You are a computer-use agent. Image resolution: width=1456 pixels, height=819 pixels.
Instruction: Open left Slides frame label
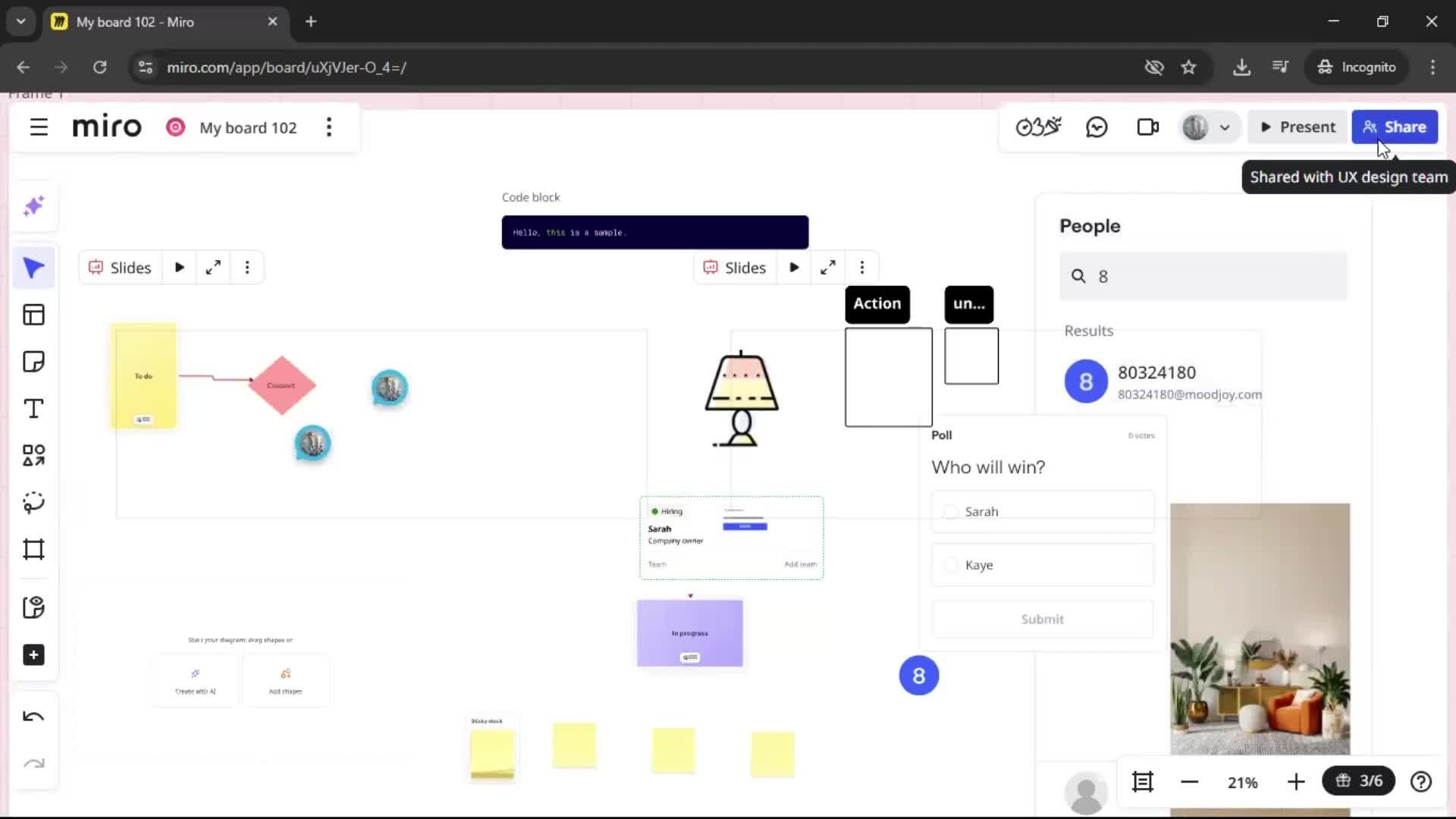tap(121, 268)
